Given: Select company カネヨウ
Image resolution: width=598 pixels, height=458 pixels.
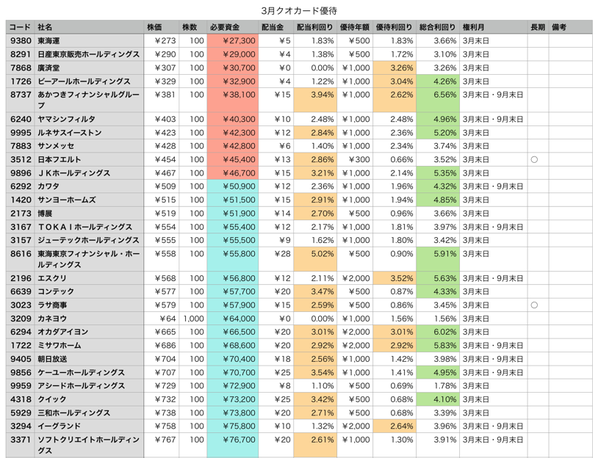Looking at the screenshot, I should [x=52, y=318].
